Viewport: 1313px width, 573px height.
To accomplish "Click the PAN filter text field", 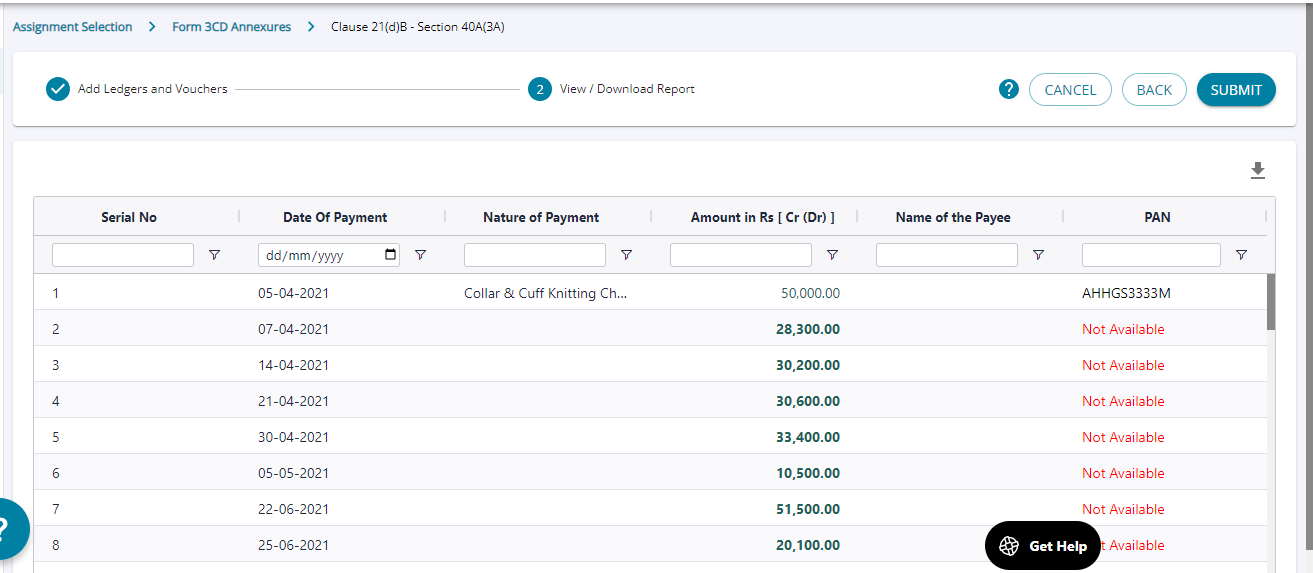I will coord(1150,255).
